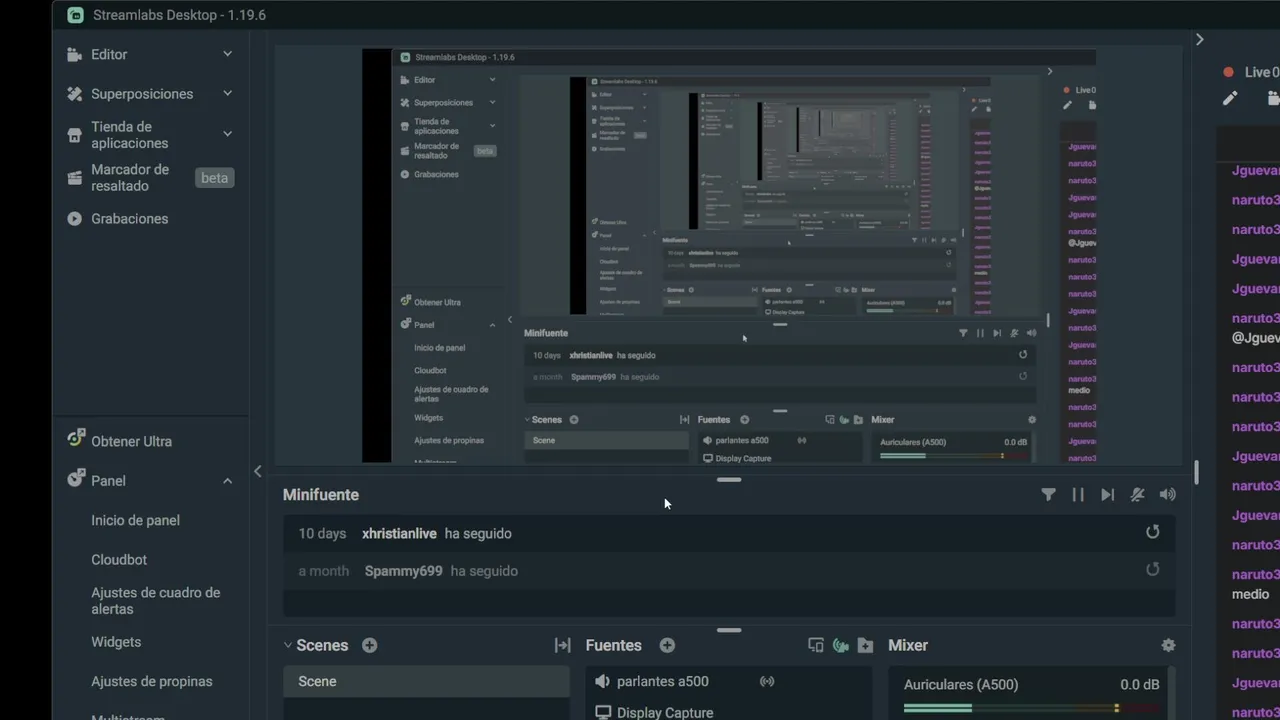The height and width of the screenshot is (720, 1280).
Task: Click the scene transitions icon
Action: [x=562, y=646]
